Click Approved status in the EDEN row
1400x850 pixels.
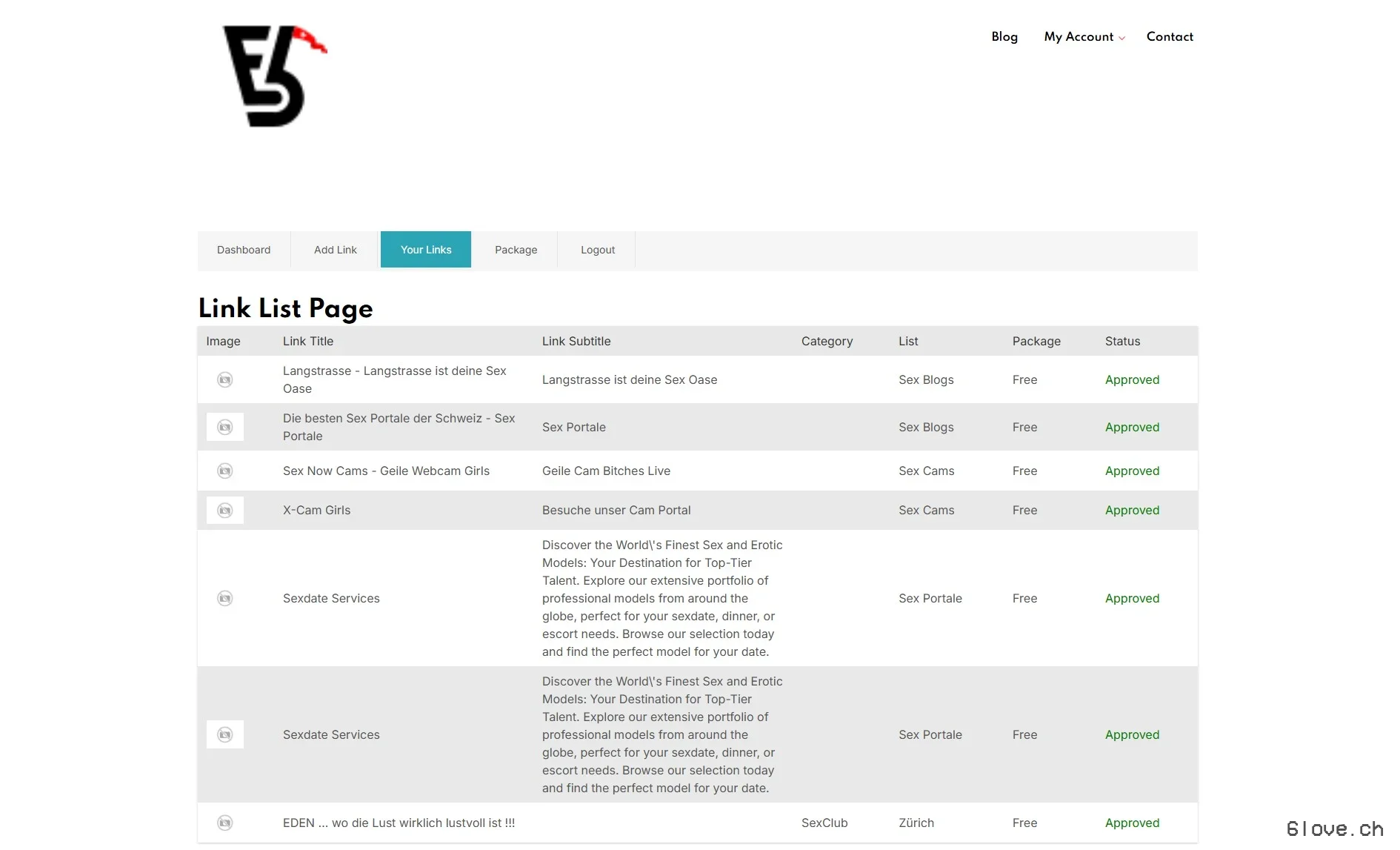[x=1132, y=823]
